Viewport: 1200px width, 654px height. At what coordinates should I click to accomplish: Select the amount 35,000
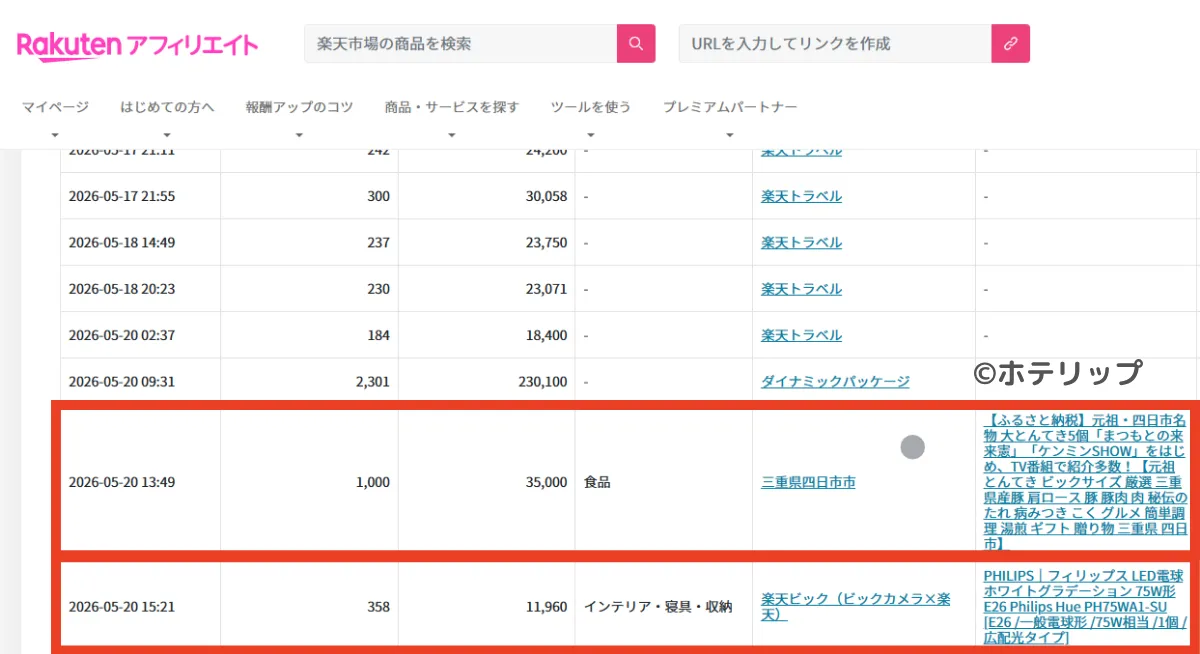click(x=546, y=482)
